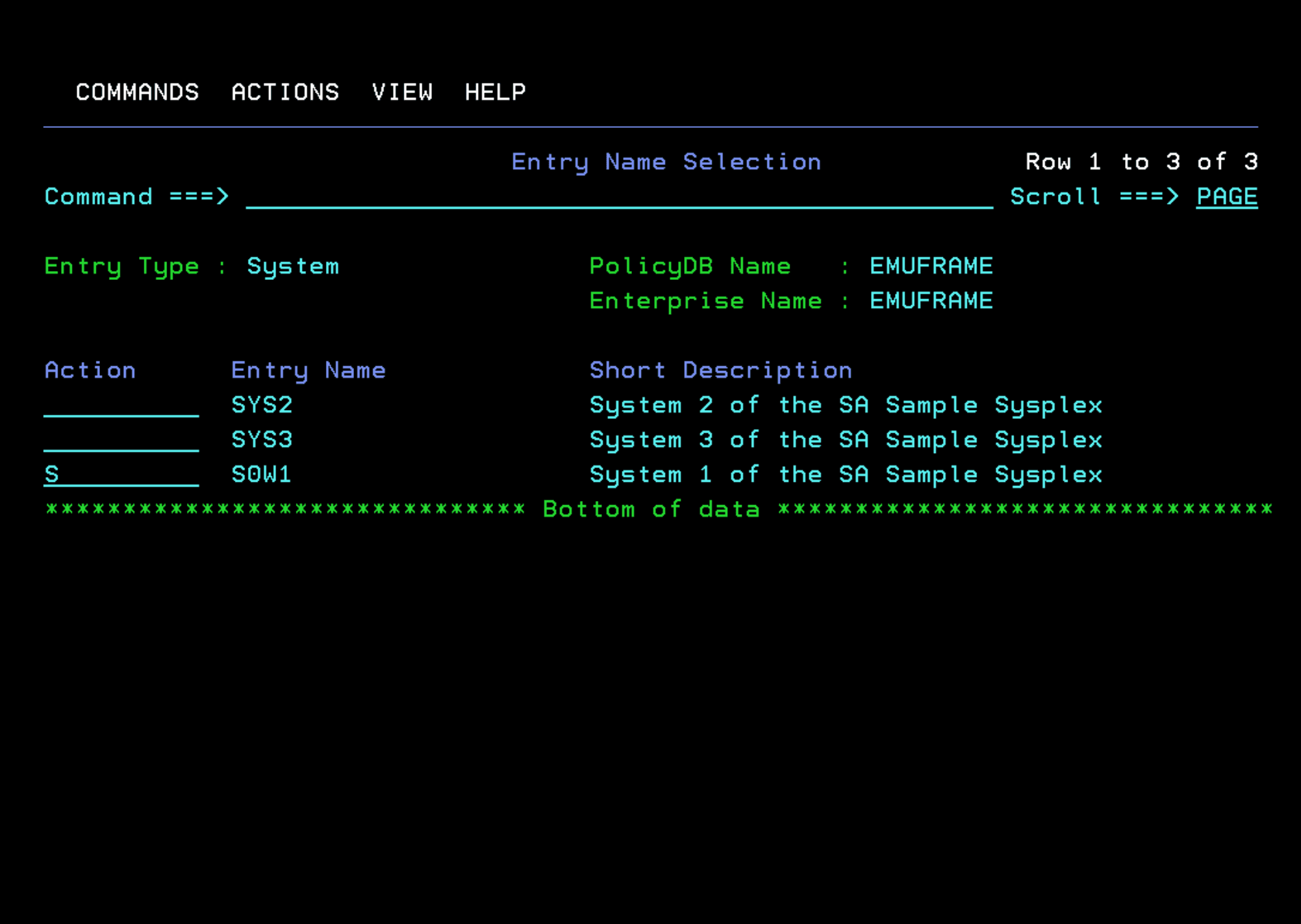
Task: Open the HELP menu
Action: click(x=495, y=92)
